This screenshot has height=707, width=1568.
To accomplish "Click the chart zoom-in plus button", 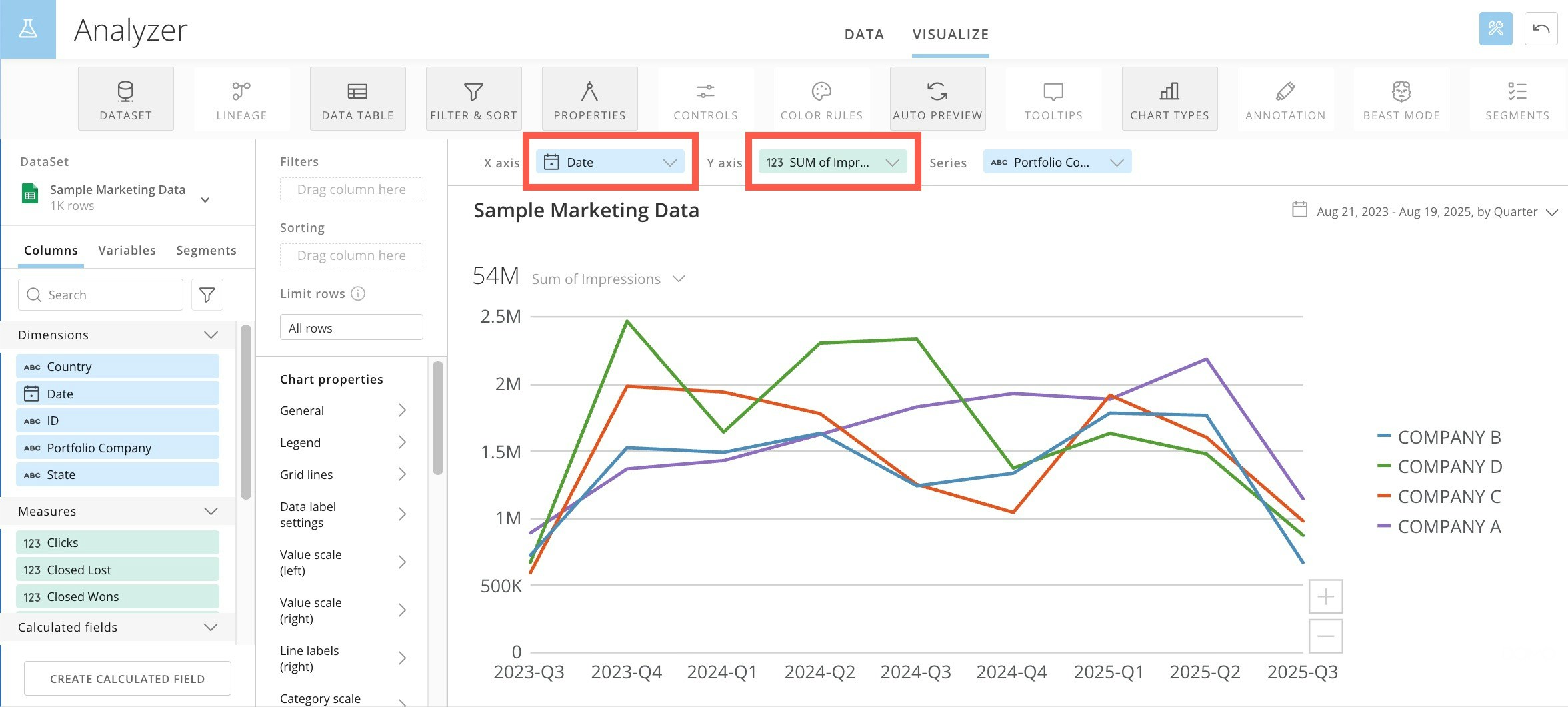I will [x=1325, y=596].
